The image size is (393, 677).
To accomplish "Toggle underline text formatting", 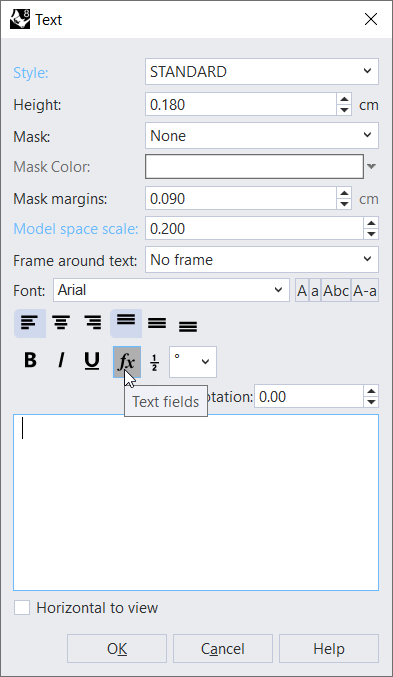I will 92,361.
